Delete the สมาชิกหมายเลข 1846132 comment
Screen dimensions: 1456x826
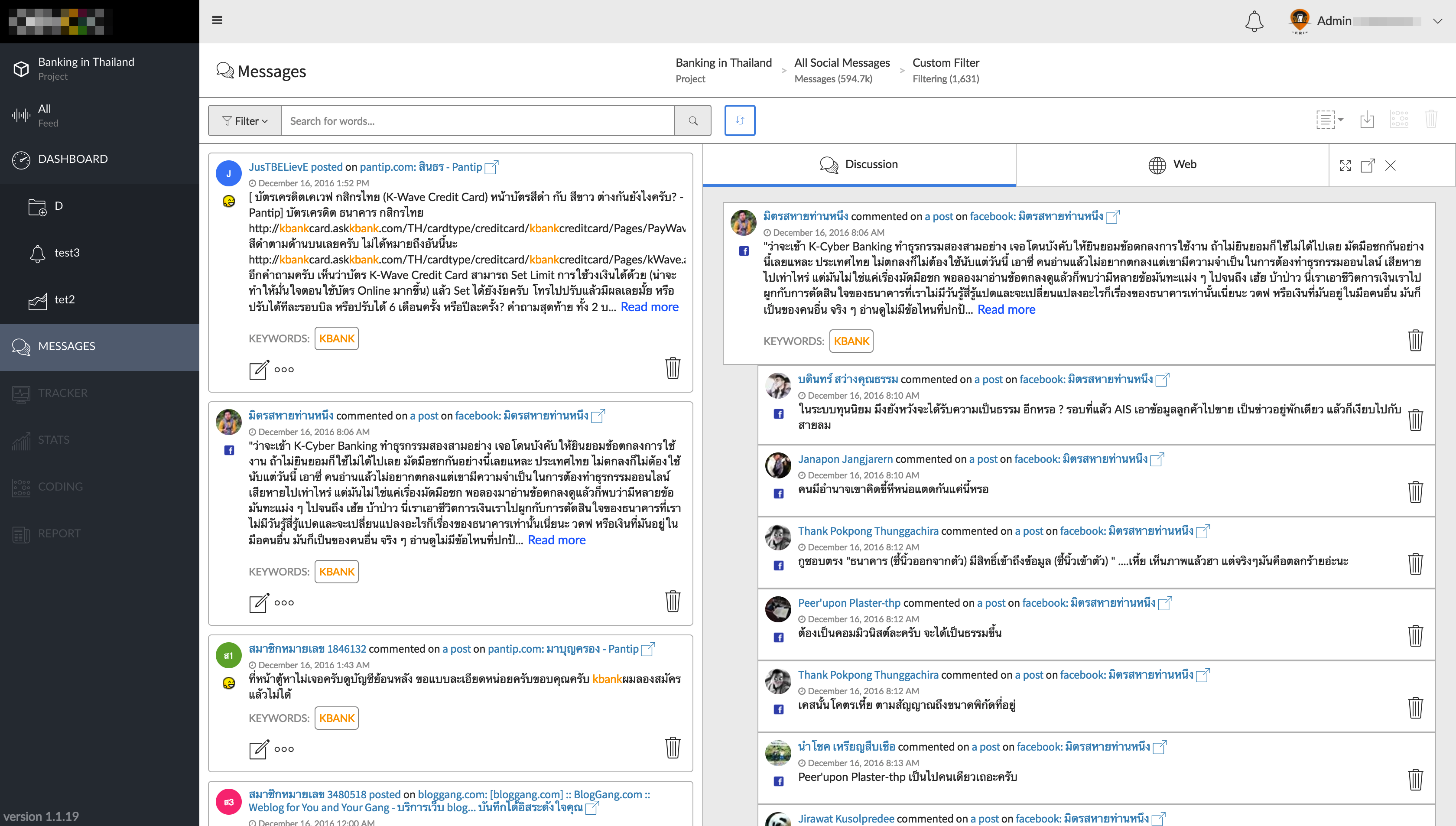coord(673,747)
